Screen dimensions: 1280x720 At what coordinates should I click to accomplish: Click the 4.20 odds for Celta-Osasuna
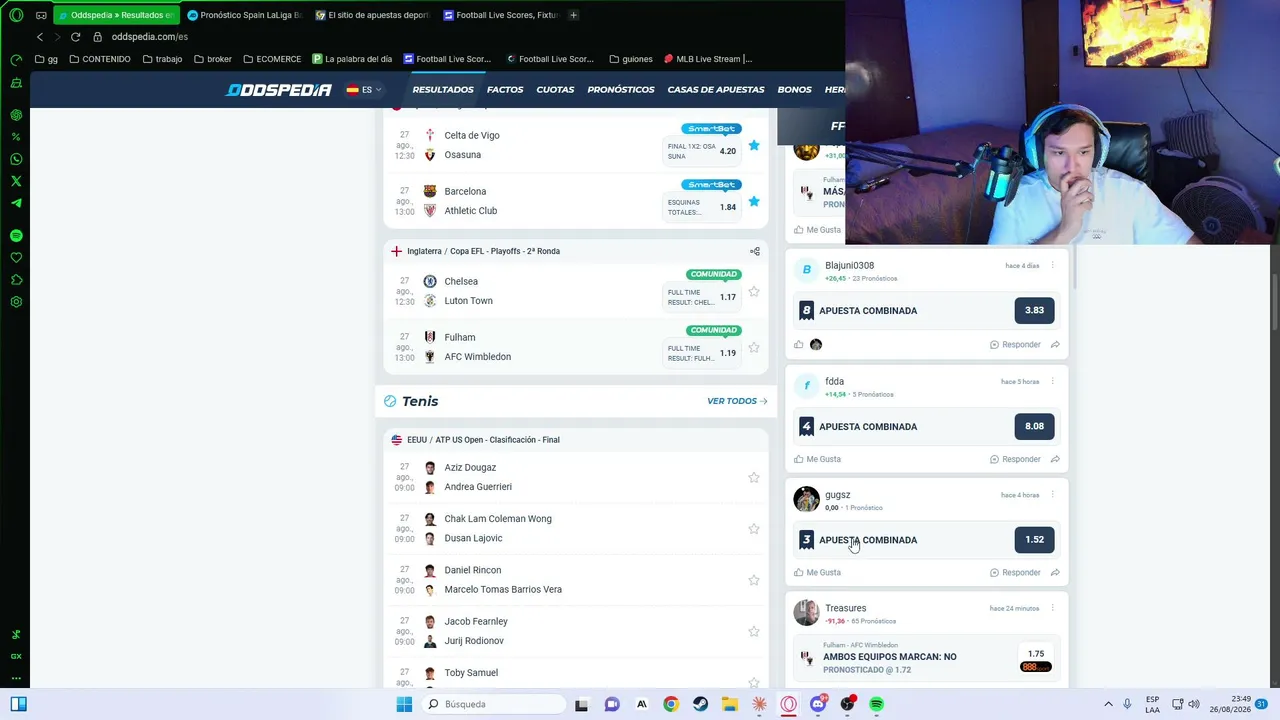click(x=728, y=151)
